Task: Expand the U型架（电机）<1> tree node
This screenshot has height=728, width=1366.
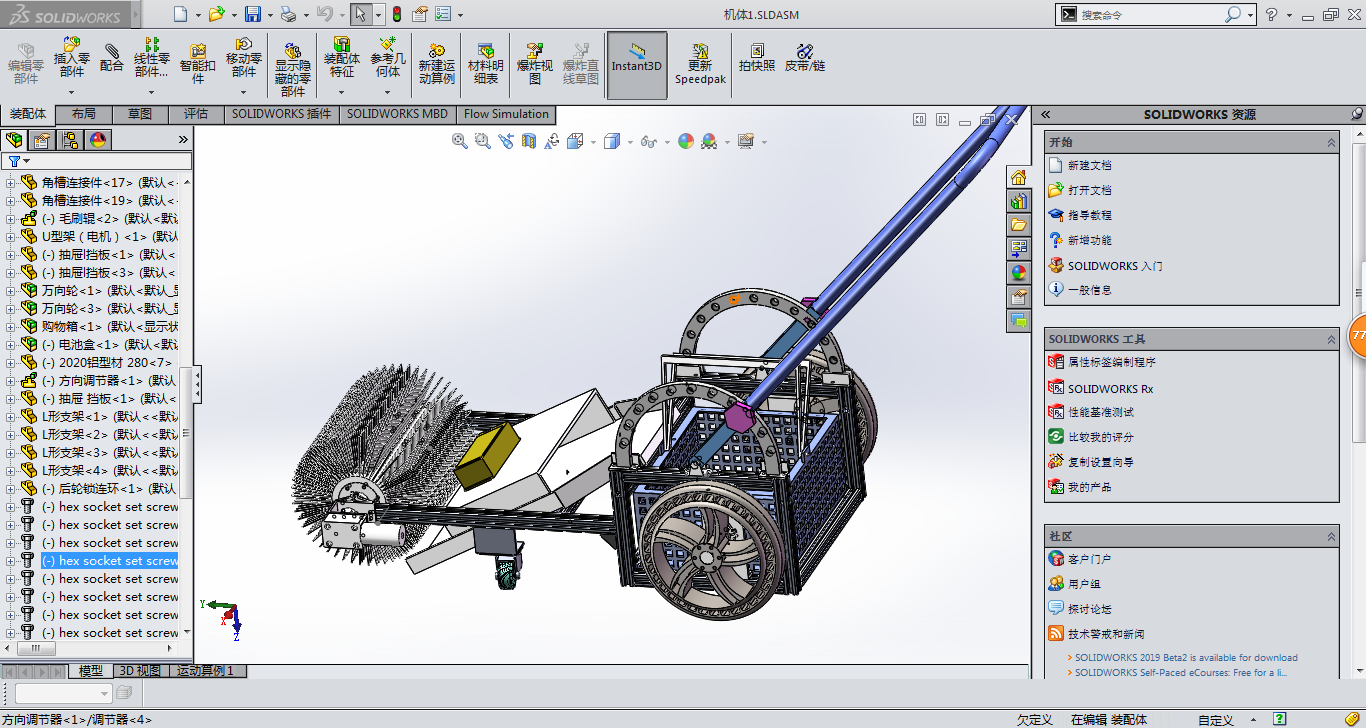Action: point(11,237)
